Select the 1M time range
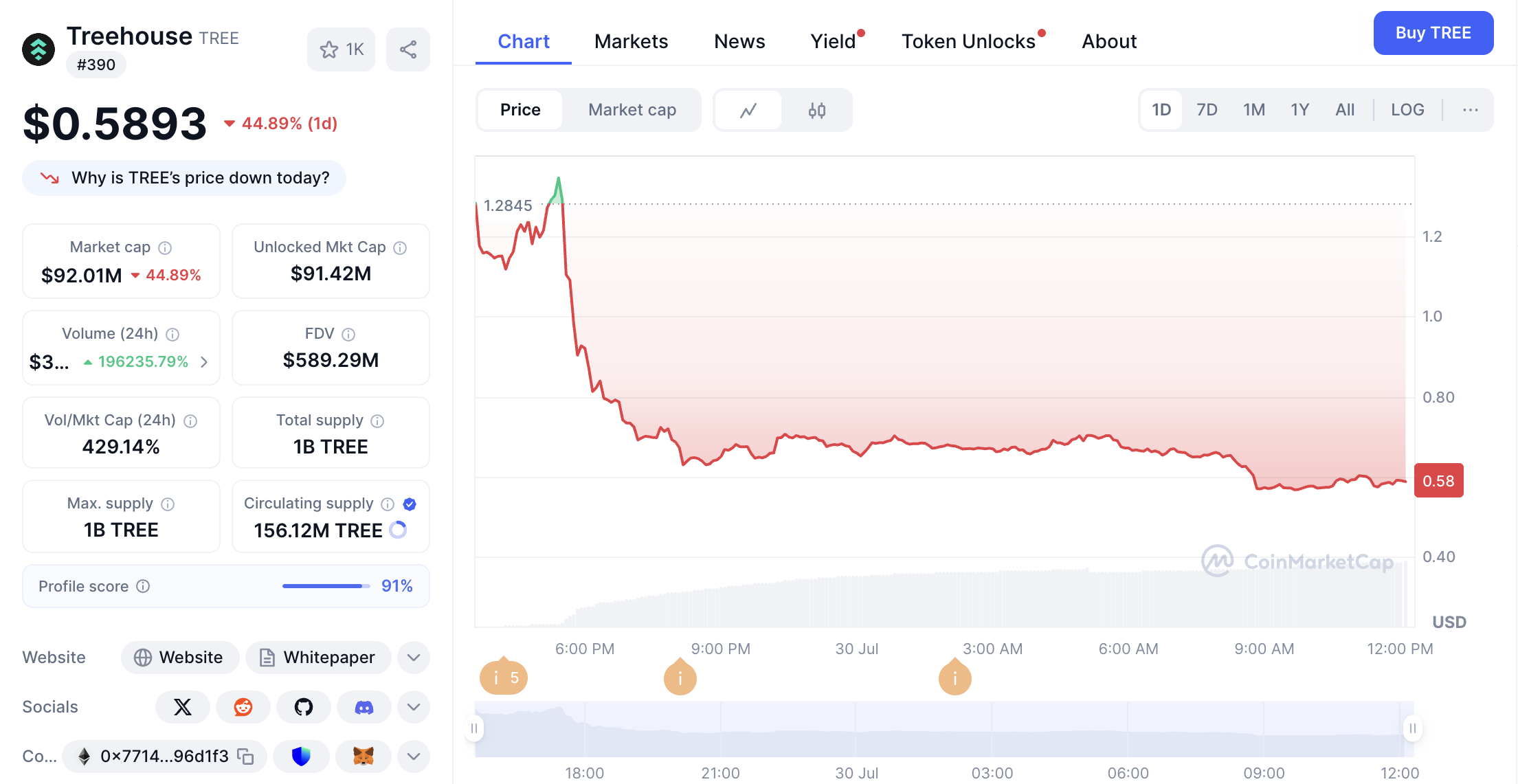 click(x=1254, y=110)
